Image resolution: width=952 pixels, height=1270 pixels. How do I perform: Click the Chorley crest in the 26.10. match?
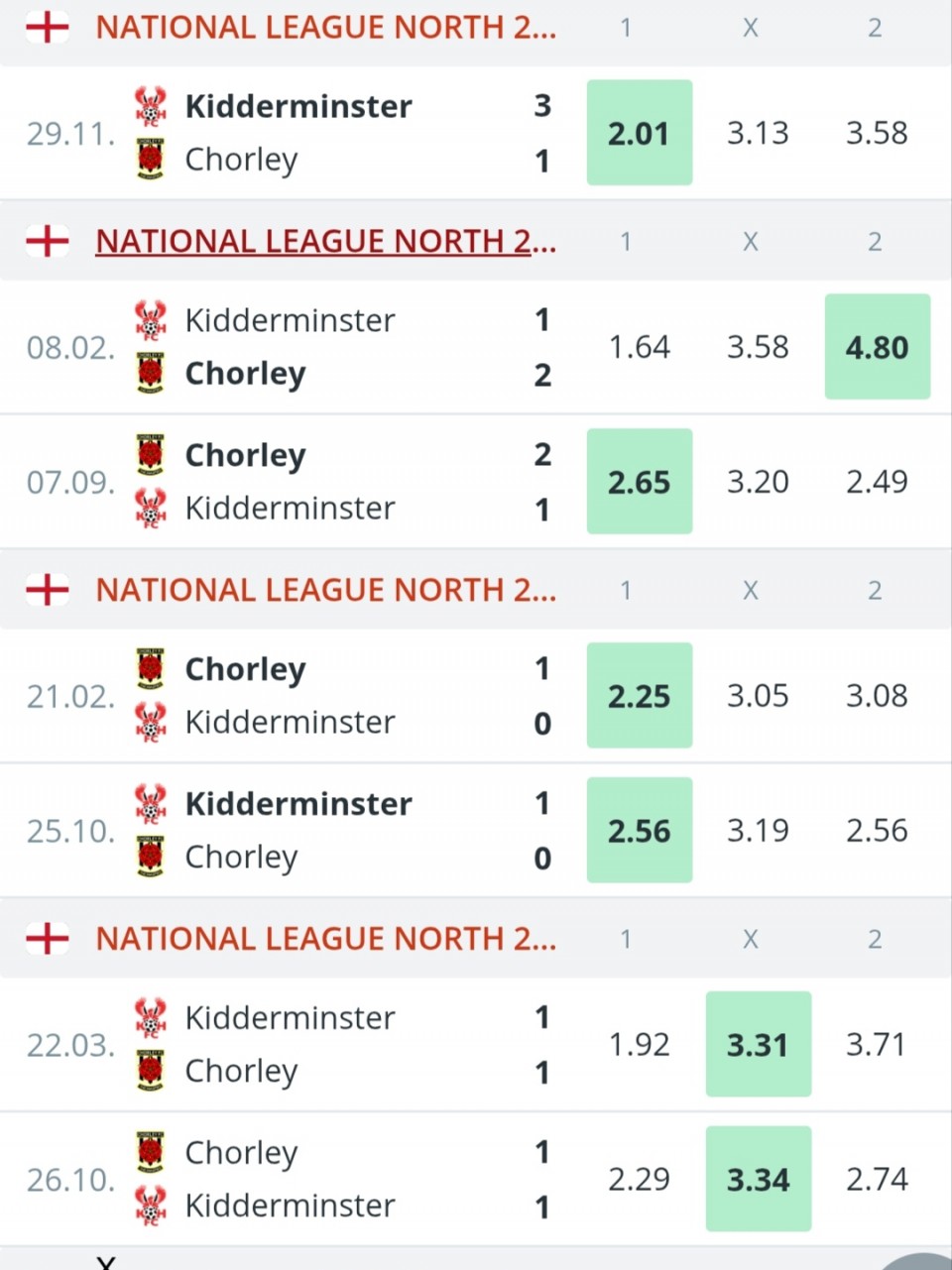pos(150,1152)
